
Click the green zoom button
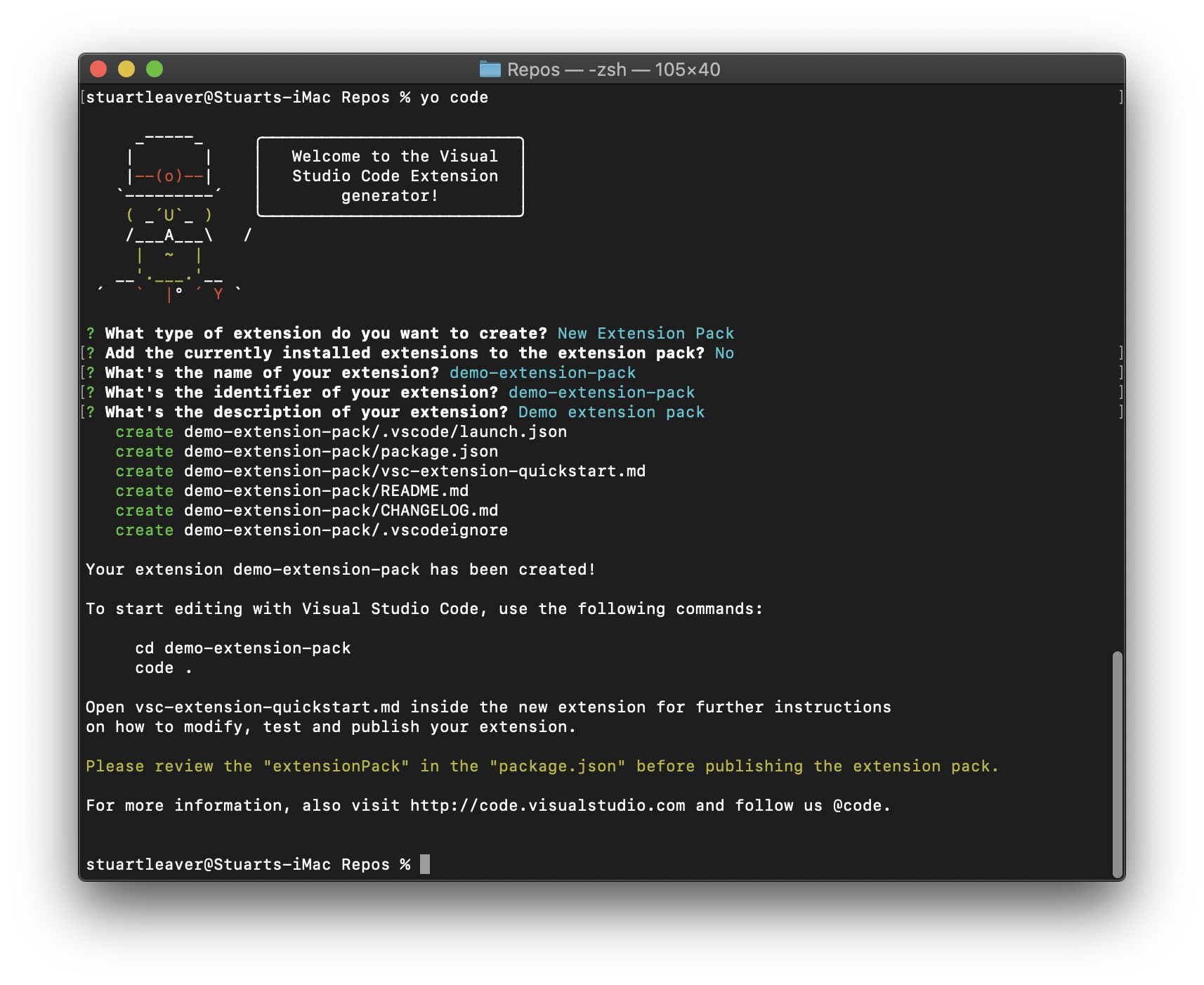[x=154, y=69]
